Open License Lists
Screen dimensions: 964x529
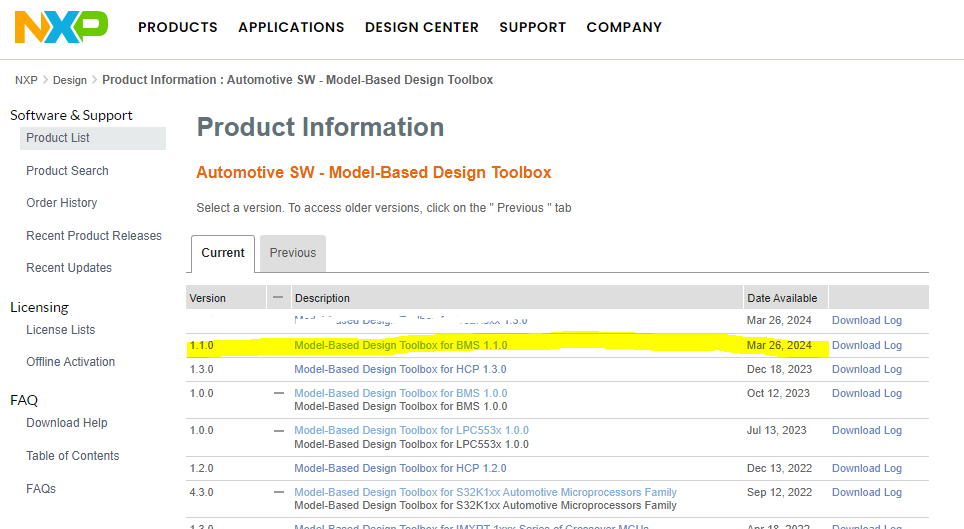(x=60, y=330)
